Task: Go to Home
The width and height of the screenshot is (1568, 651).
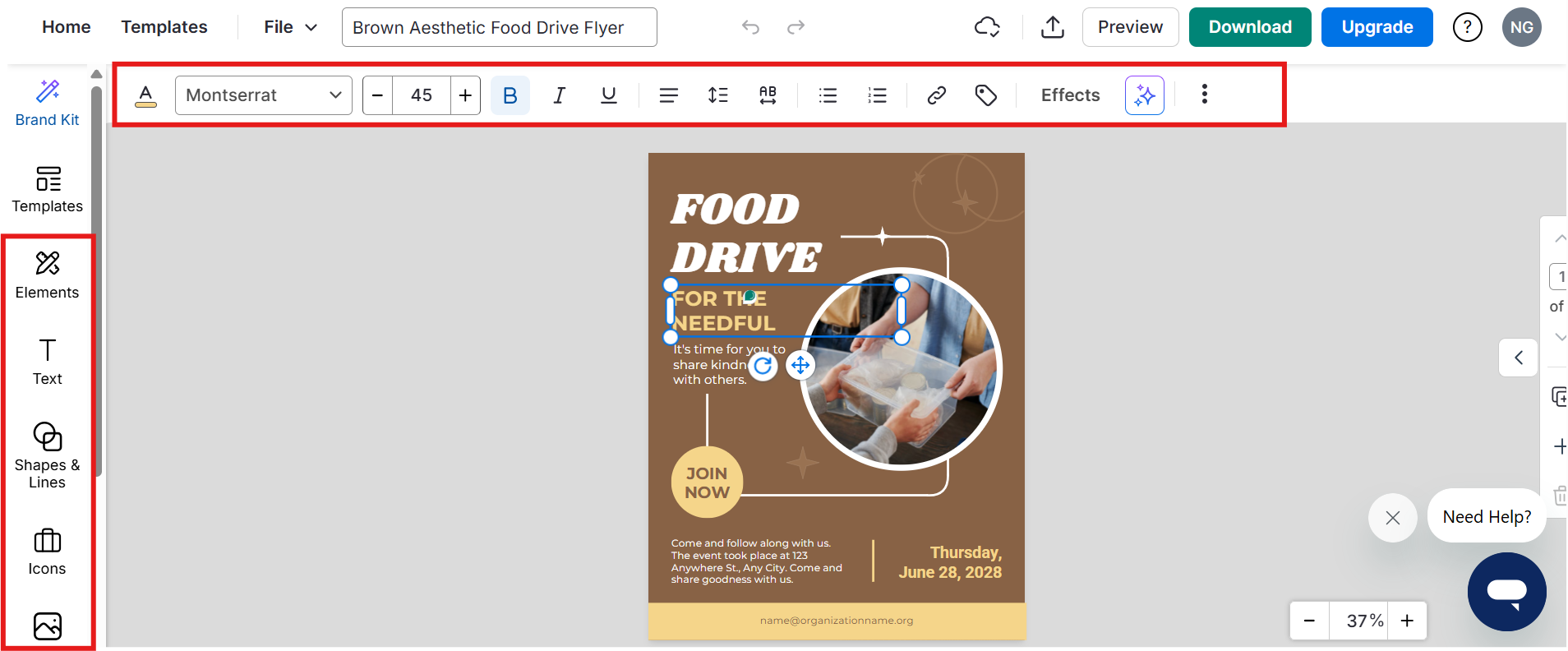Action: pyautogui.click(x=67, y=27)
